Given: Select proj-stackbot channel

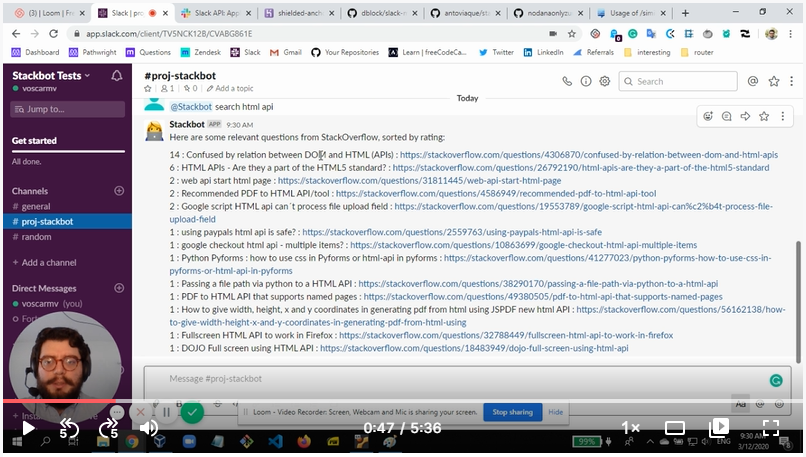Looking at the screenshot, I should (x=67, y=222).
